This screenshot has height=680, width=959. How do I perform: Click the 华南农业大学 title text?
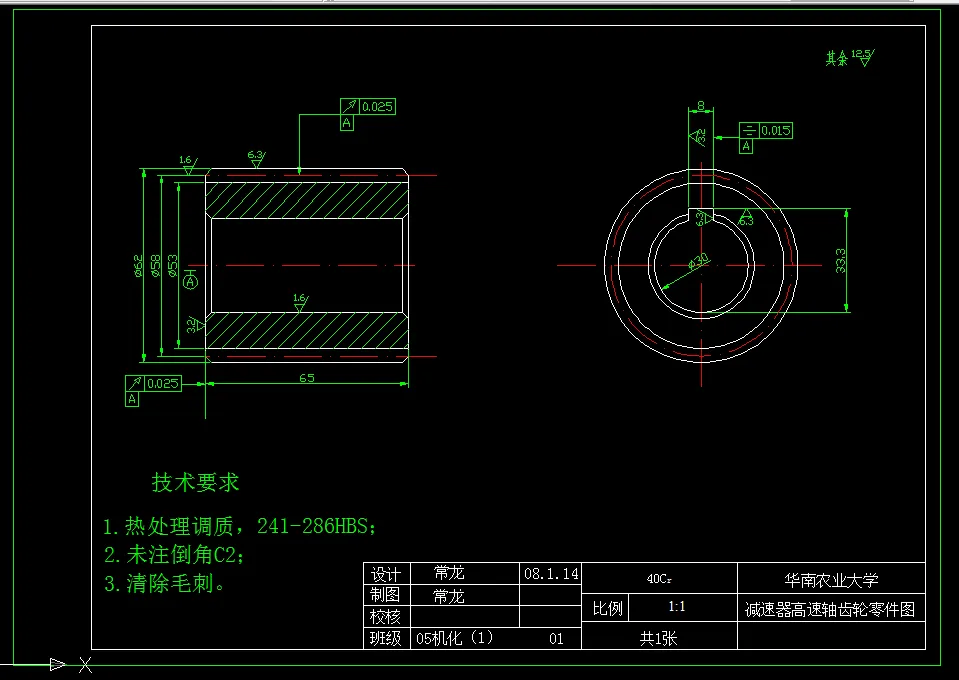831,580
